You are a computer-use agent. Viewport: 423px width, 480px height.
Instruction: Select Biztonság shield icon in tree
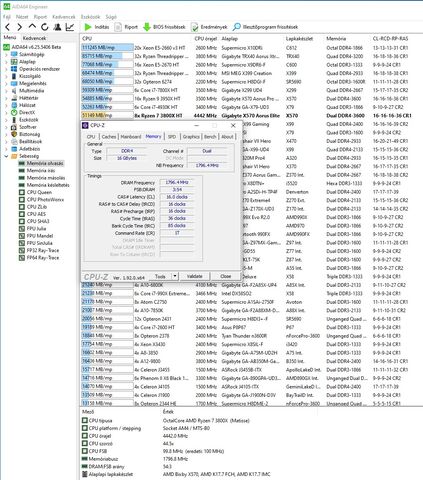tap(14, 134)
